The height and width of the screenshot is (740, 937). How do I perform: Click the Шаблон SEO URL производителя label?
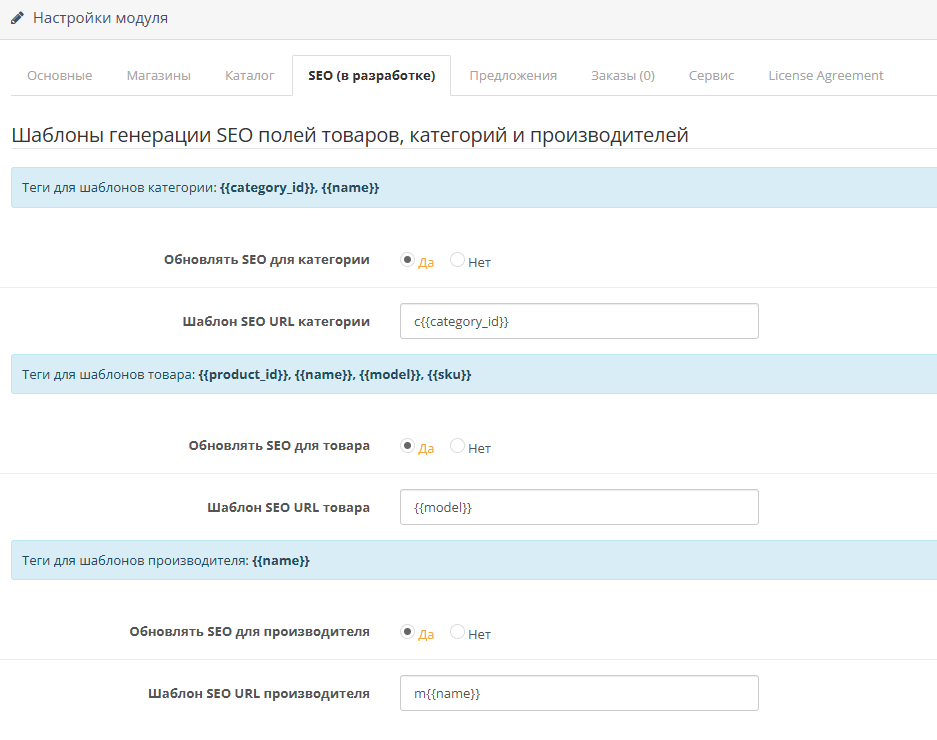pos(258,693)
